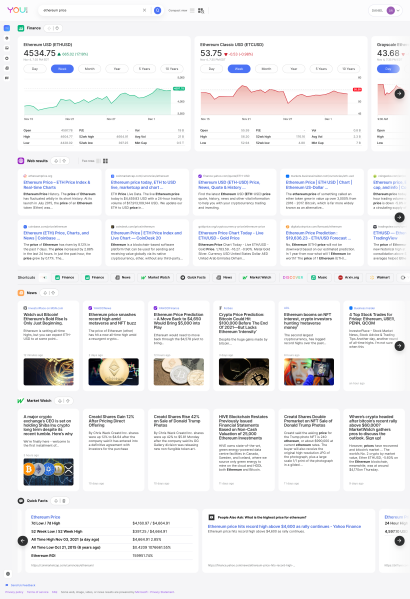Open the Ethereum Price Quick Facts link
Screen dimensions: 410x599
coord(45,517)
